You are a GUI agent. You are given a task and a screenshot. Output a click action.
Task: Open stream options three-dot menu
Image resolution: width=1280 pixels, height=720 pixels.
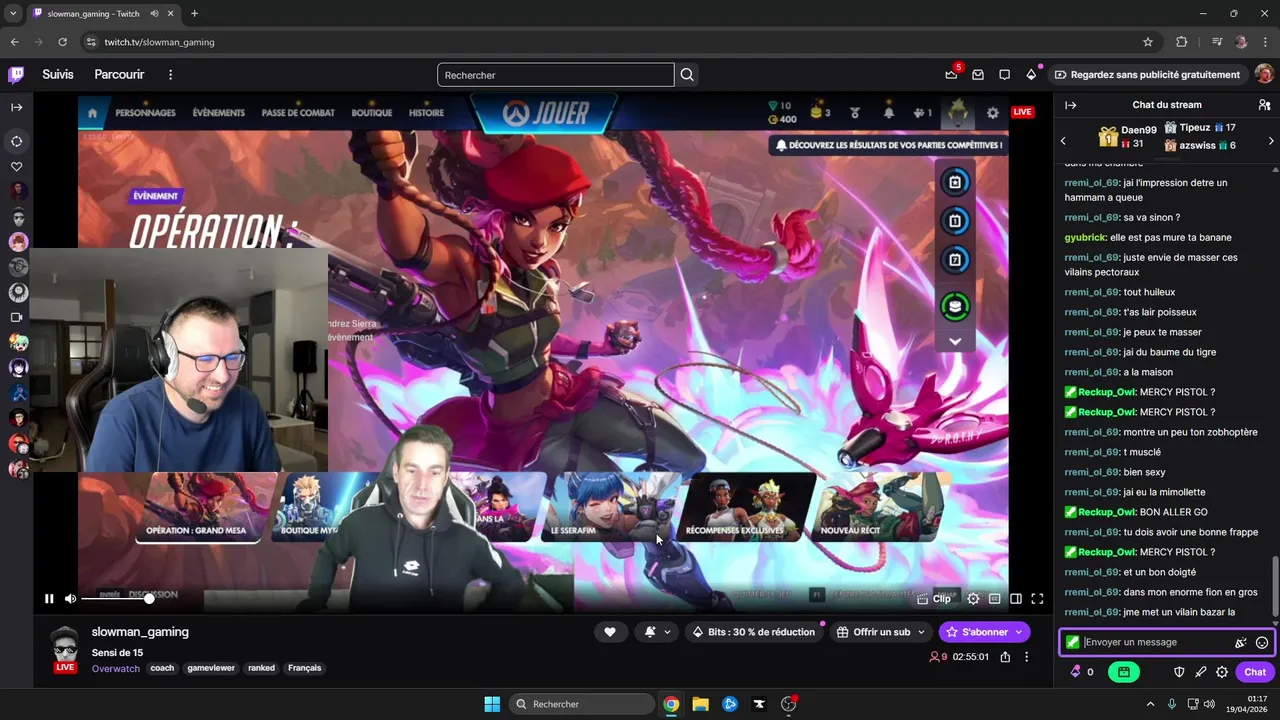click(x=1026, y=657)
